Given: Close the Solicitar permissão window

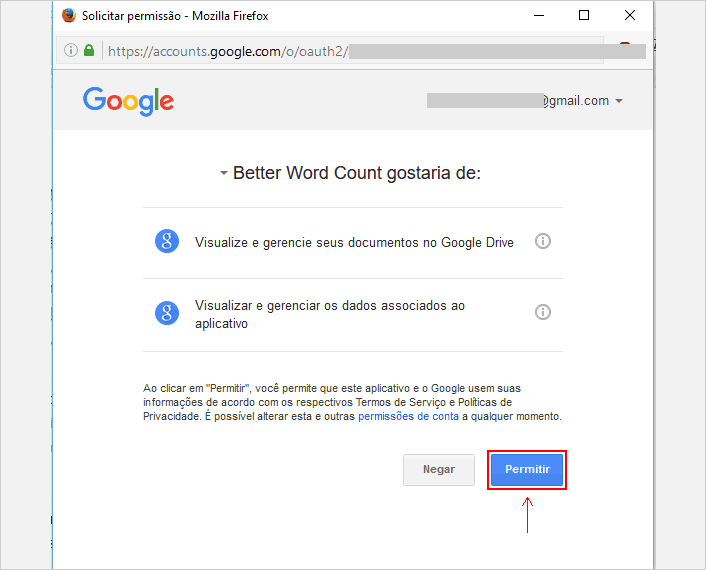Looking at the screenshot, I should pos(630,15).
